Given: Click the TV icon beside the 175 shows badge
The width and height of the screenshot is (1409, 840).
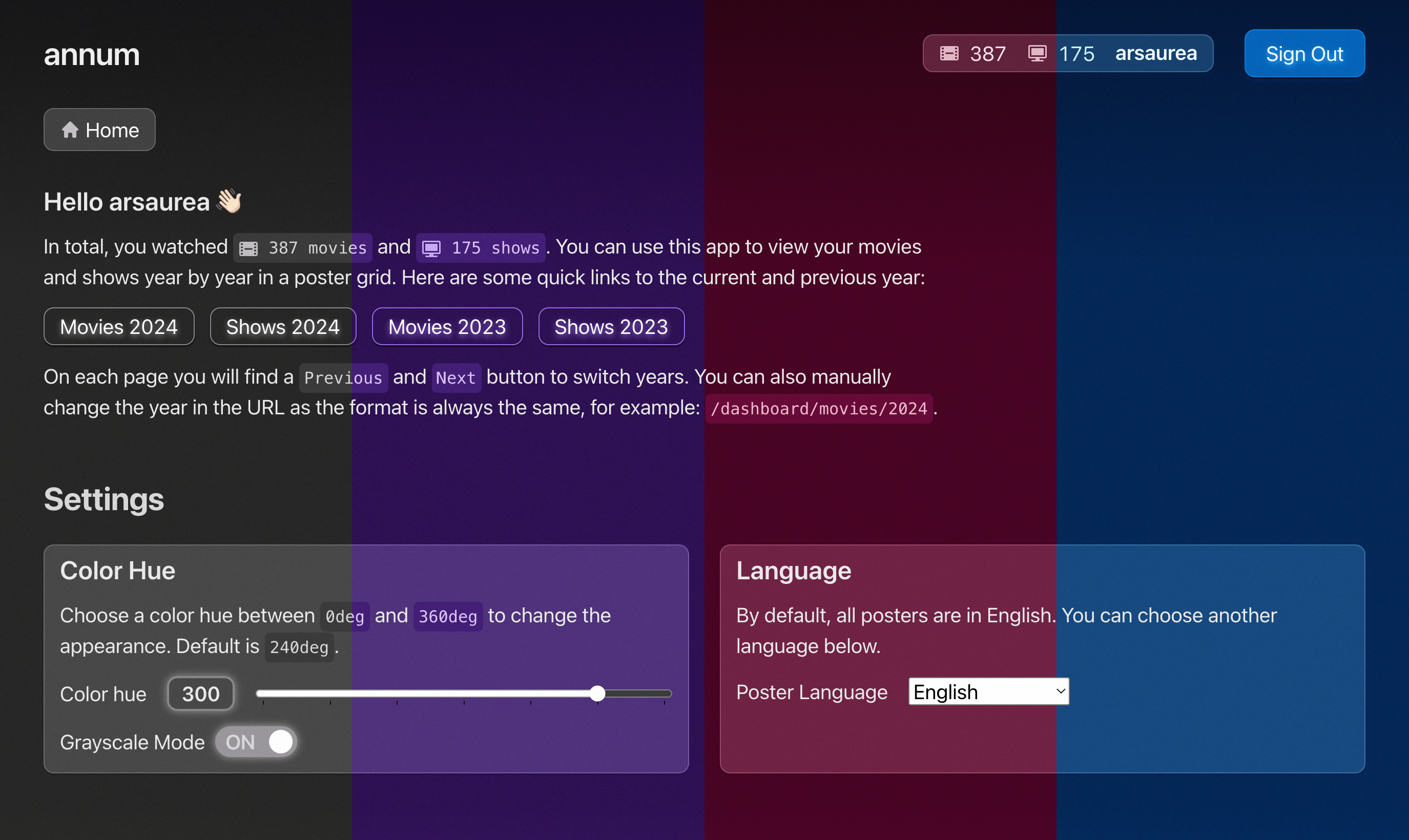Looking at the screenshot, I should click(432, 247).
